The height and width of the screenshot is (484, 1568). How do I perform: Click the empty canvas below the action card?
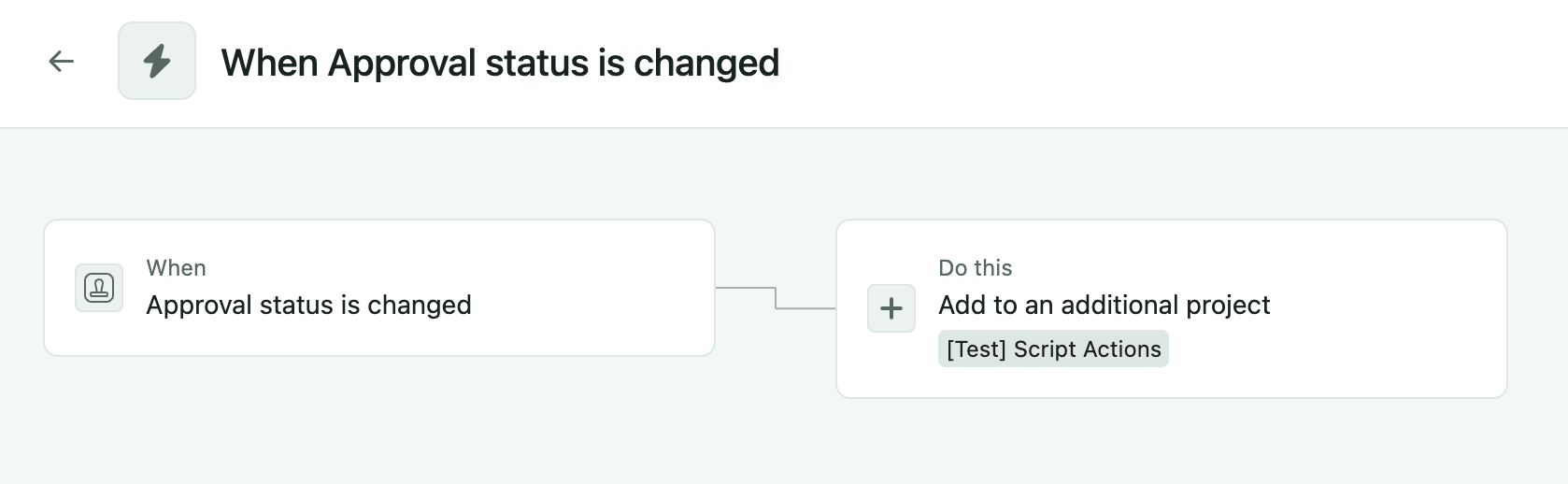(1171, 441)
